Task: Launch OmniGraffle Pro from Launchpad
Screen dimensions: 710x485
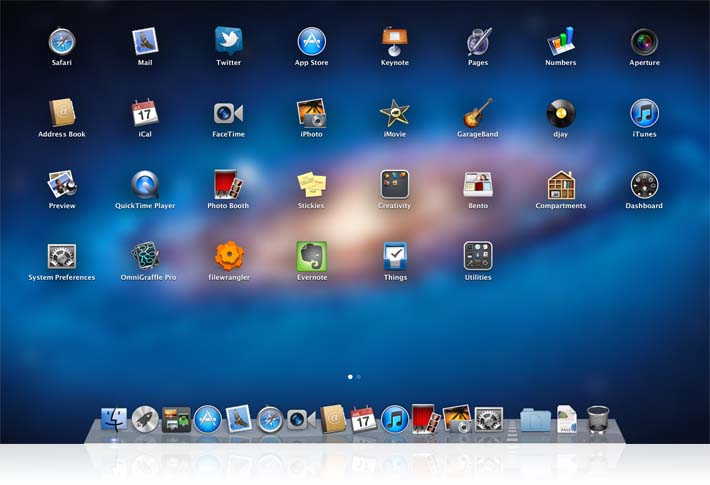Action: tap(146, 256)
